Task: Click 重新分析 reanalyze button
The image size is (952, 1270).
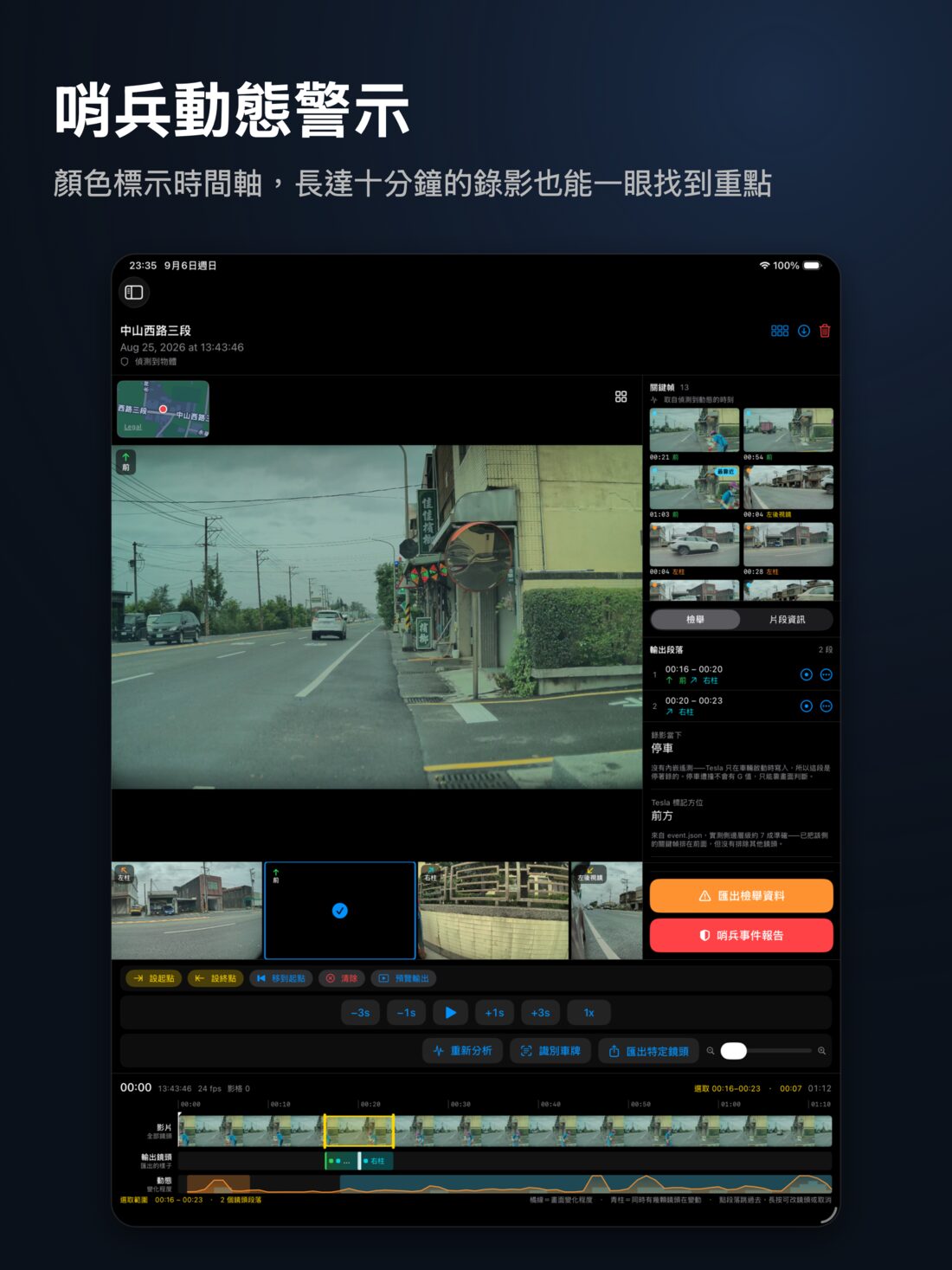Action: click(462, 1051)
